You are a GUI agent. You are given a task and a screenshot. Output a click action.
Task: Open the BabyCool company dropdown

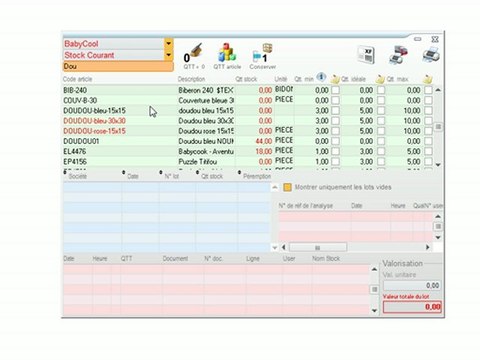click(169, 44)
